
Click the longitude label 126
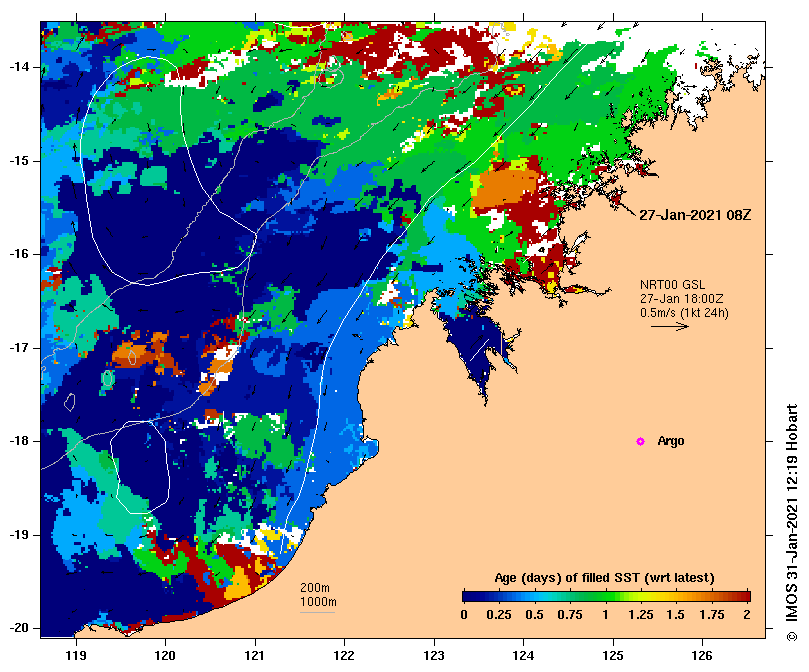pyautogui.click(x=702, y=656)
